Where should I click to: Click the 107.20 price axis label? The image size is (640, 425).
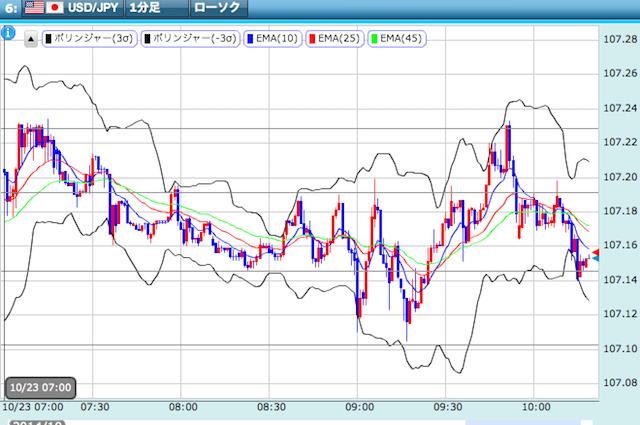tap(620, 177)
